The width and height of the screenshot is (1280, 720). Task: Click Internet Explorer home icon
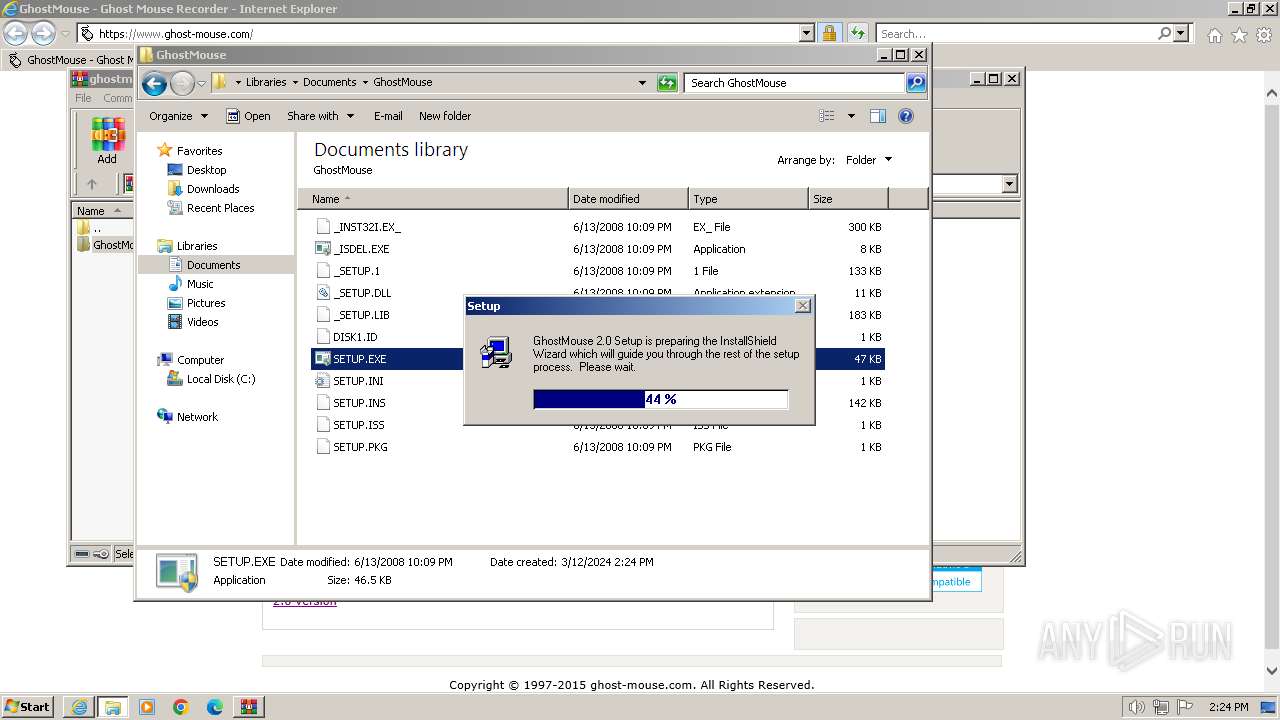(x=1214, y=35)
